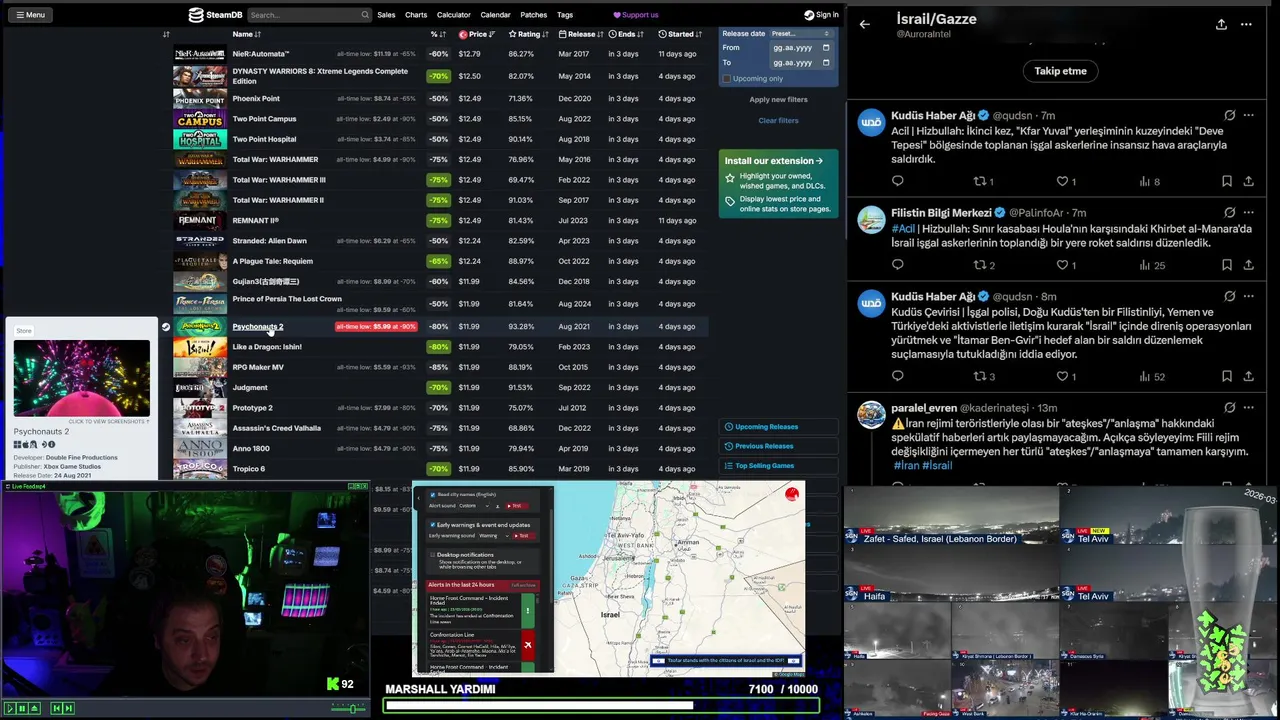Open the Calculator menu item
Screen dimensions: 1280x720
pyautogui.click(x=453, y=15)
